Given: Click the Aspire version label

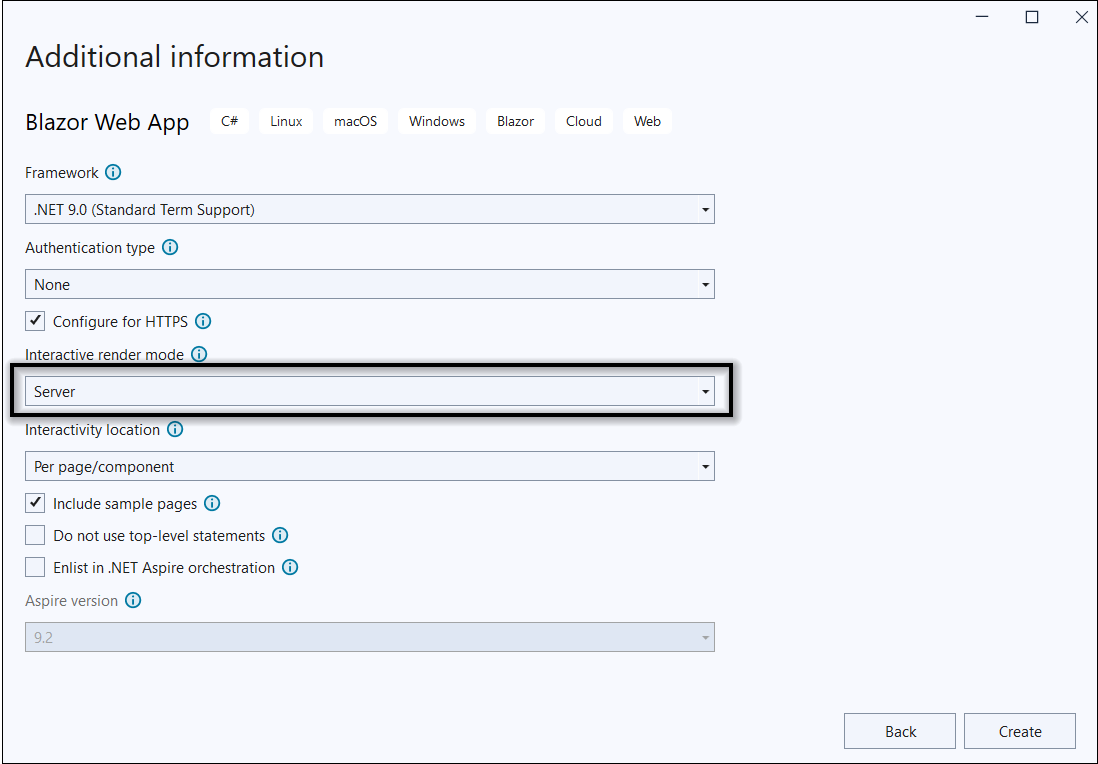Looking at the screenshot, I should pyautogui.click(x=71, y=601).
